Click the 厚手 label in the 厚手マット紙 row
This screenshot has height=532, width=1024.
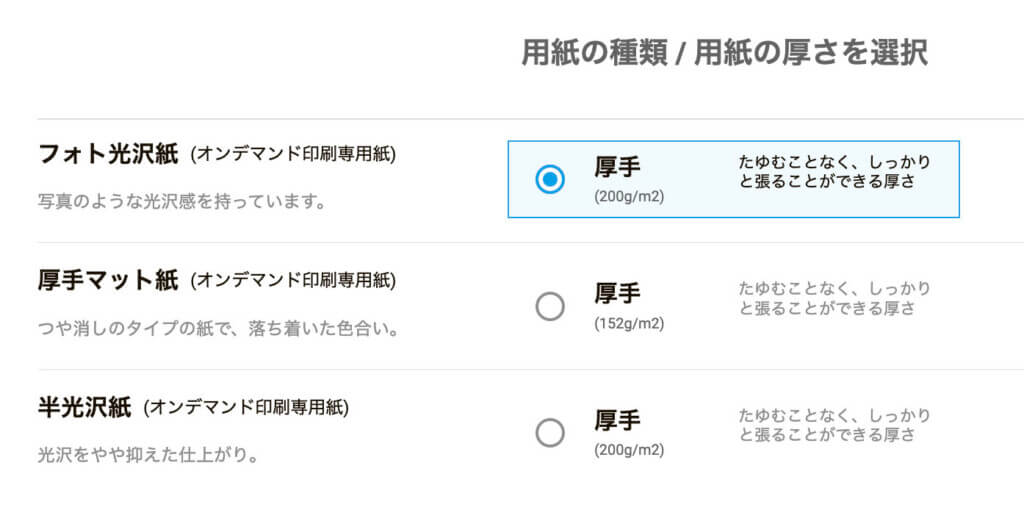(x=617, y=293)
